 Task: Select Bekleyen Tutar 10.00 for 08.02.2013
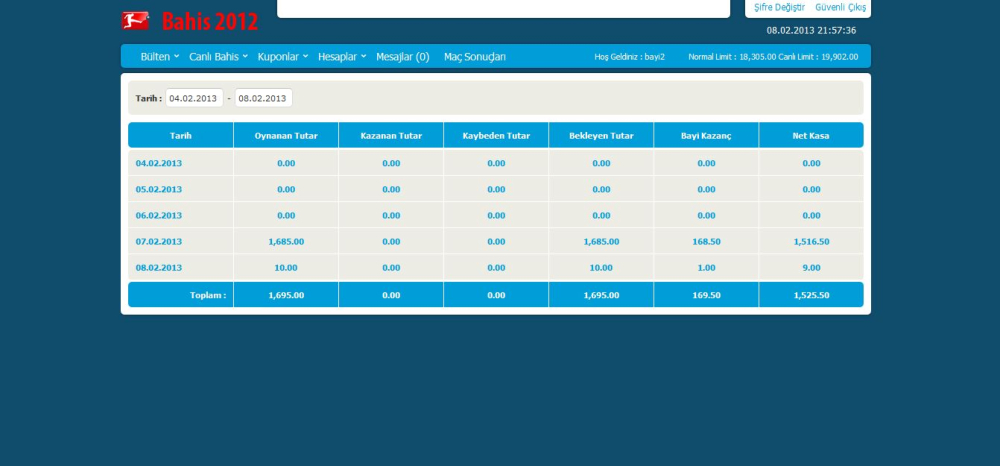(601, 268)
